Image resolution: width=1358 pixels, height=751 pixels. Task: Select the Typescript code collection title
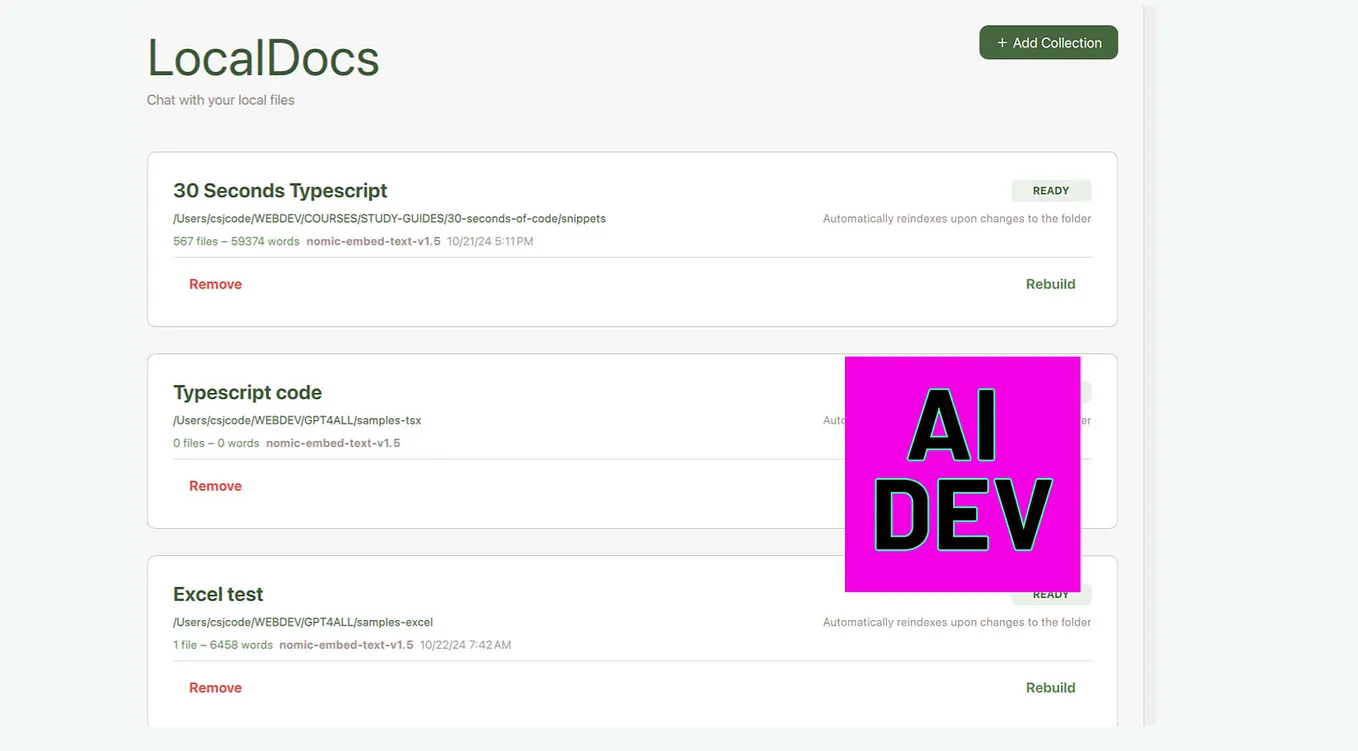(x=247, y=392)
